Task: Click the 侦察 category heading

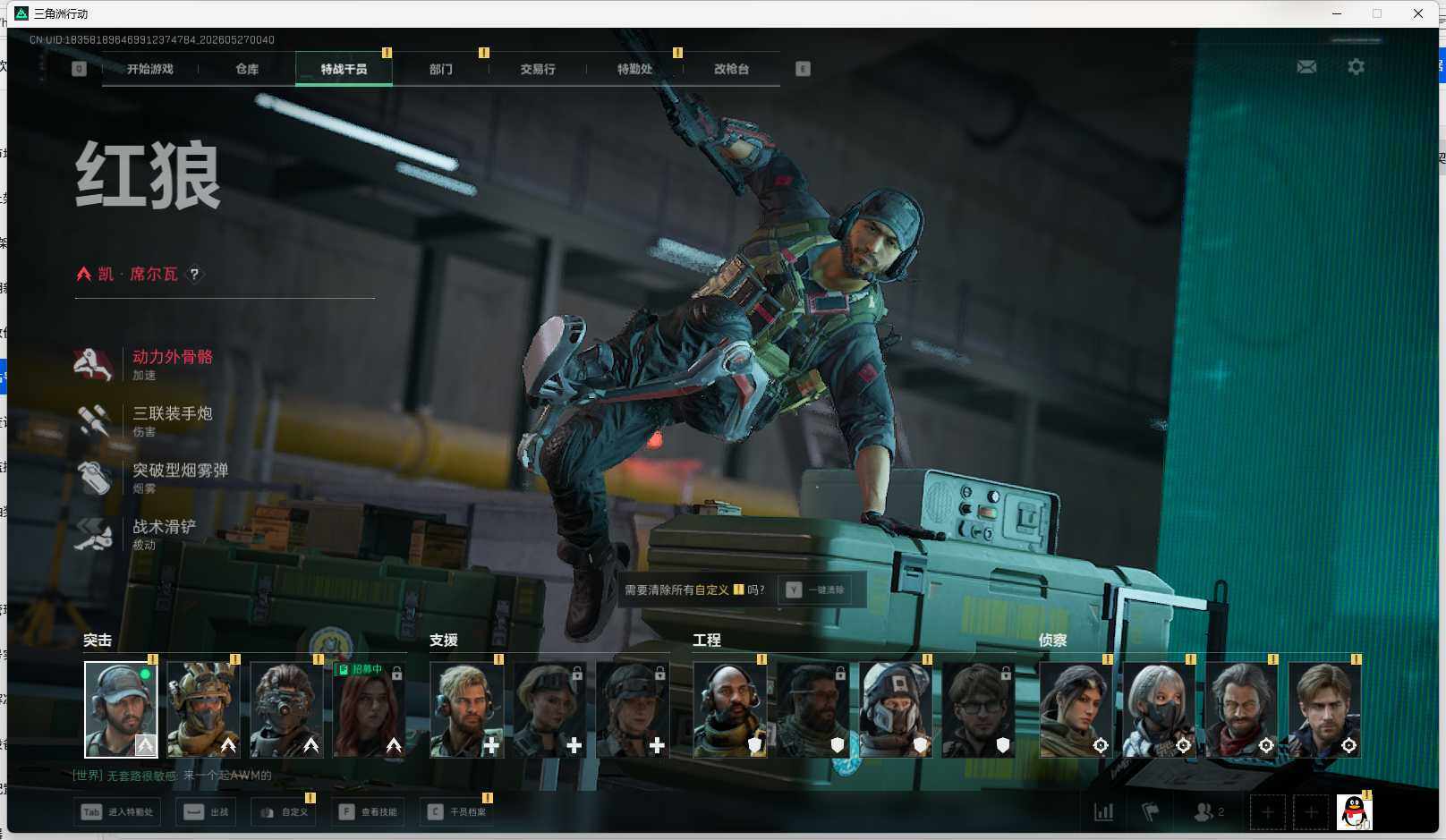Action: coord(1053,641)
